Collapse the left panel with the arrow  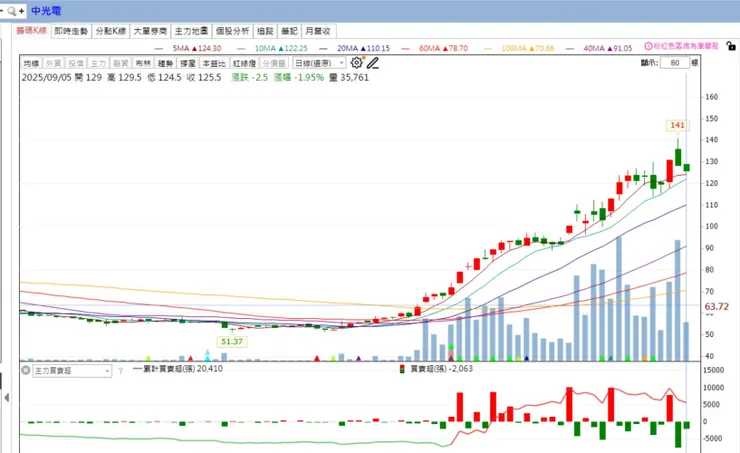[7, 398]
